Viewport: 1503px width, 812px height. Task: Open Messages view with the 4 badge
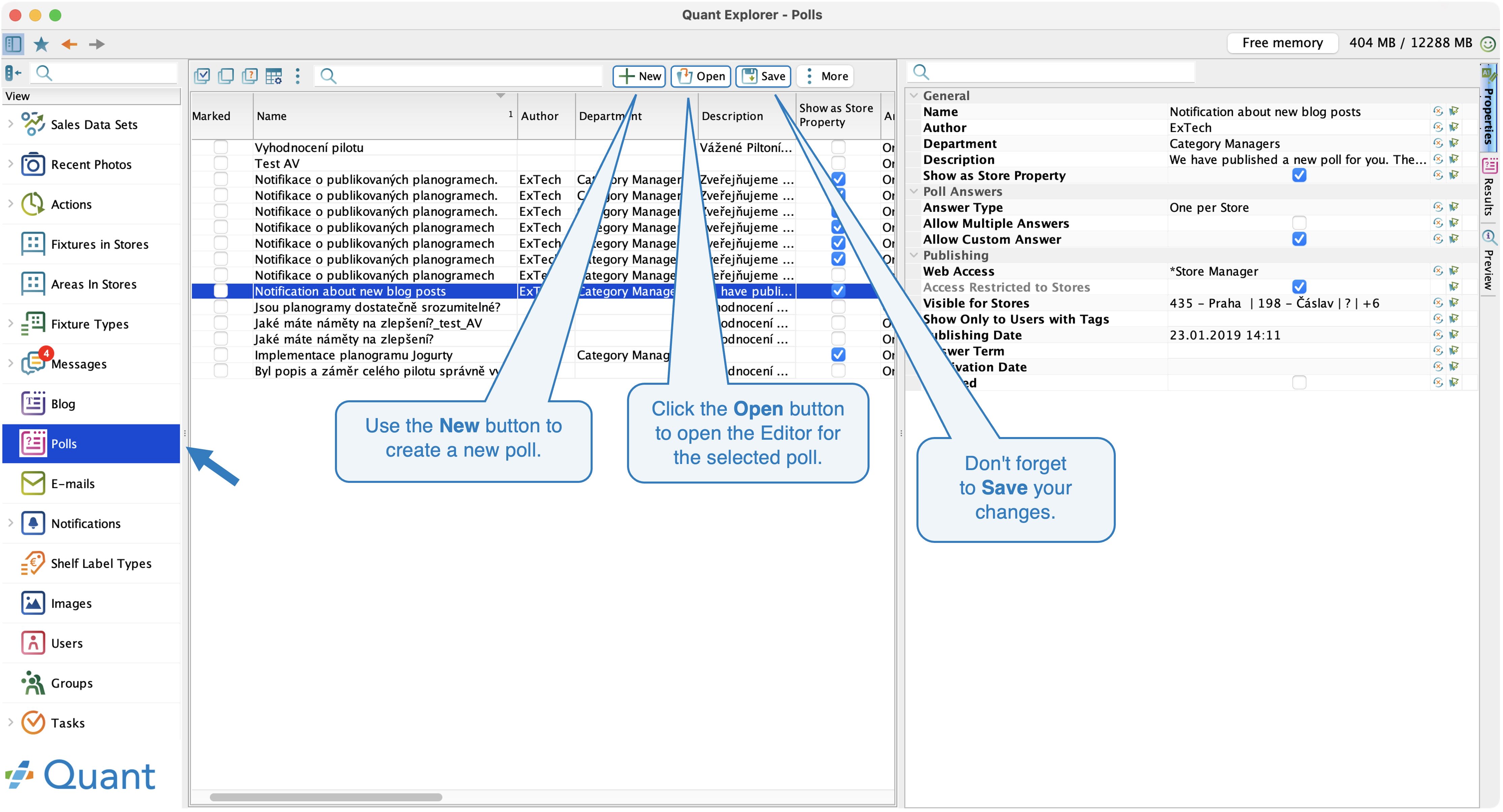click(91, 364)
